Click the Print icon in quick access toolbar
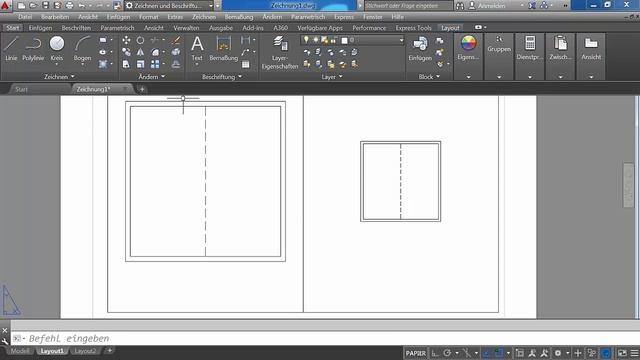Viewport: 640px width, 360px height. click(x=69, y=5)
